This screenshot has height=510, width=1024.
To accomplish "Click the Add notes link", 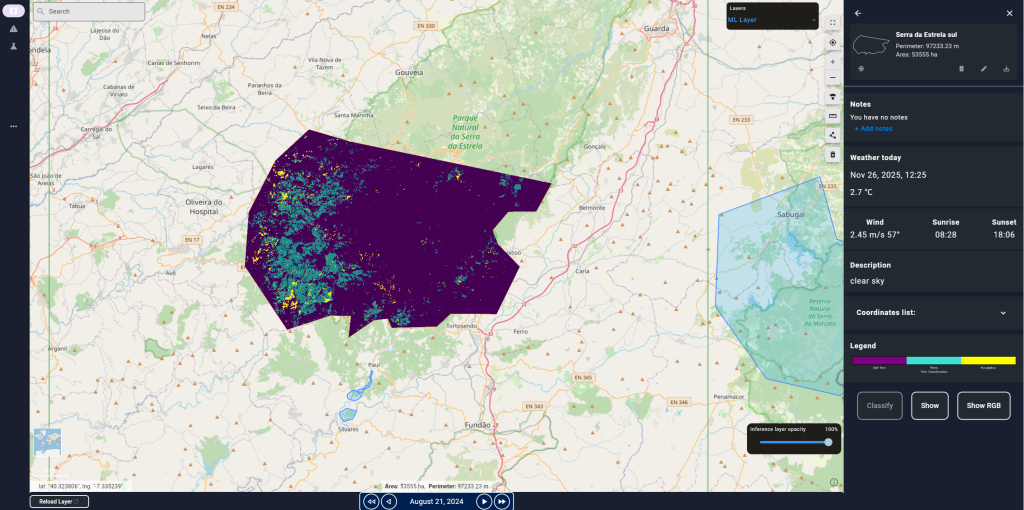I will (873, 128).
